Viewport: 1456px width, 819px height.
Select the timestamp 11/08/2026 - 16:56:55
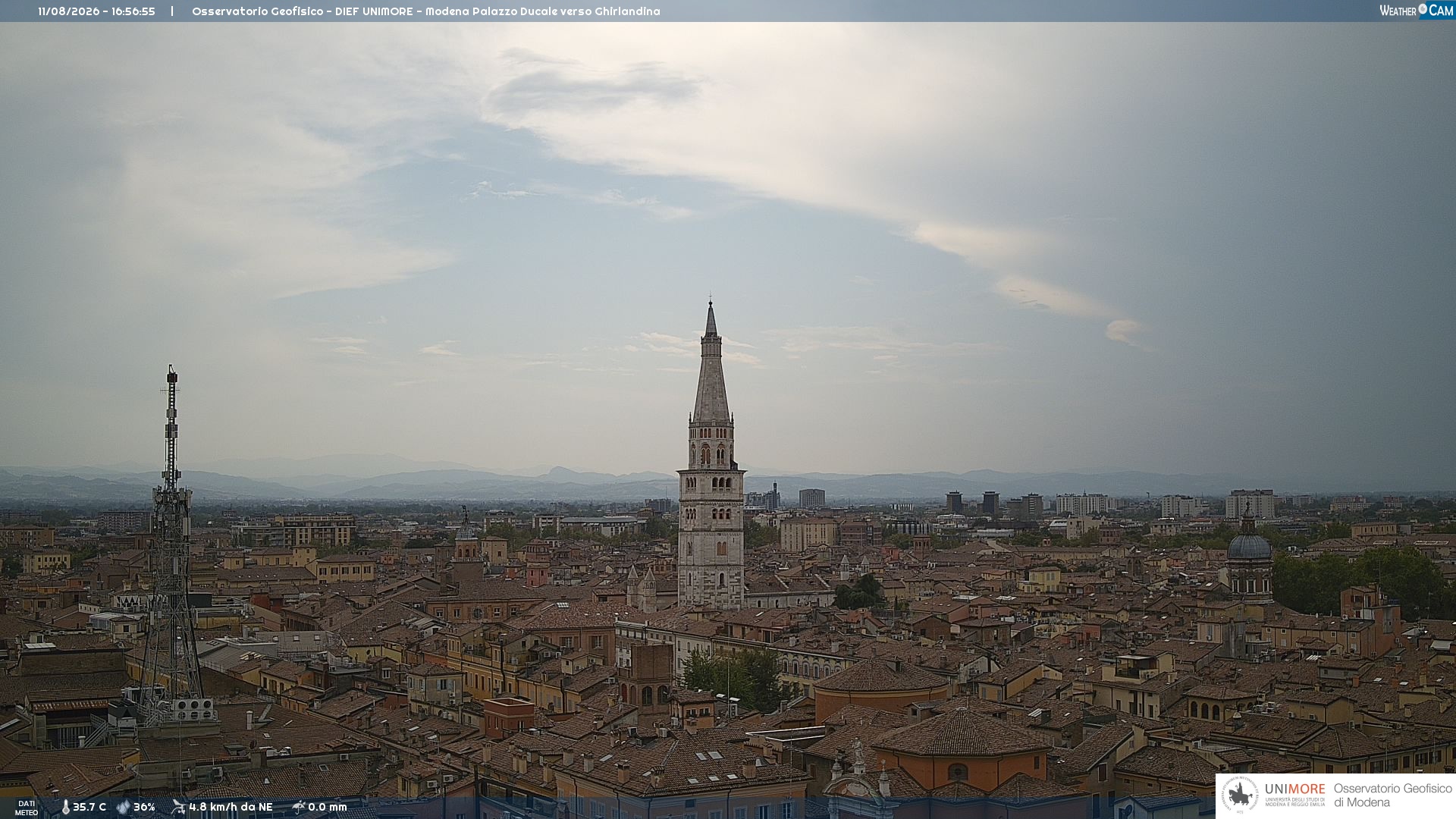(96, 11)
